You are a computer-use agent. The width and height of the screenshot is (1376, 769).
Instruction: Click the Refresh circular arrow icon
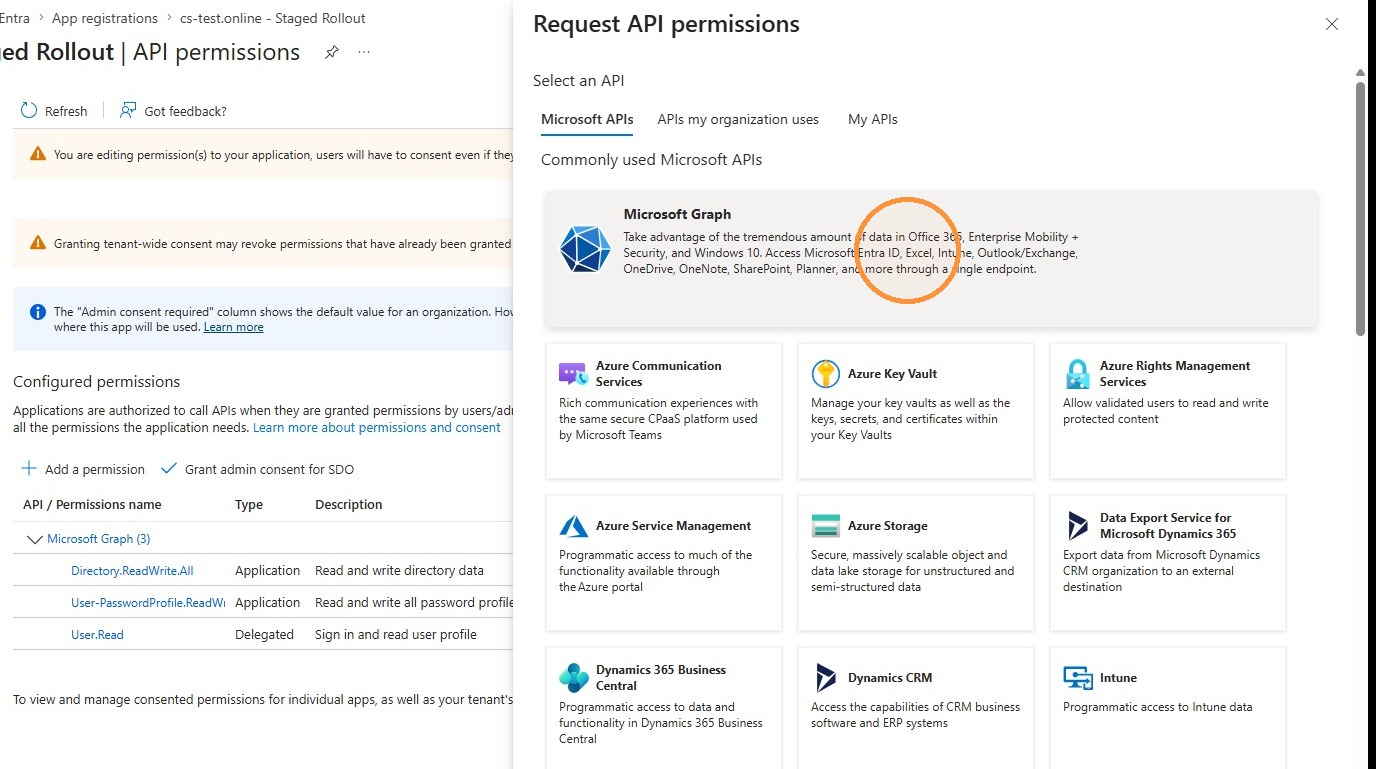[x=29, y=111]
